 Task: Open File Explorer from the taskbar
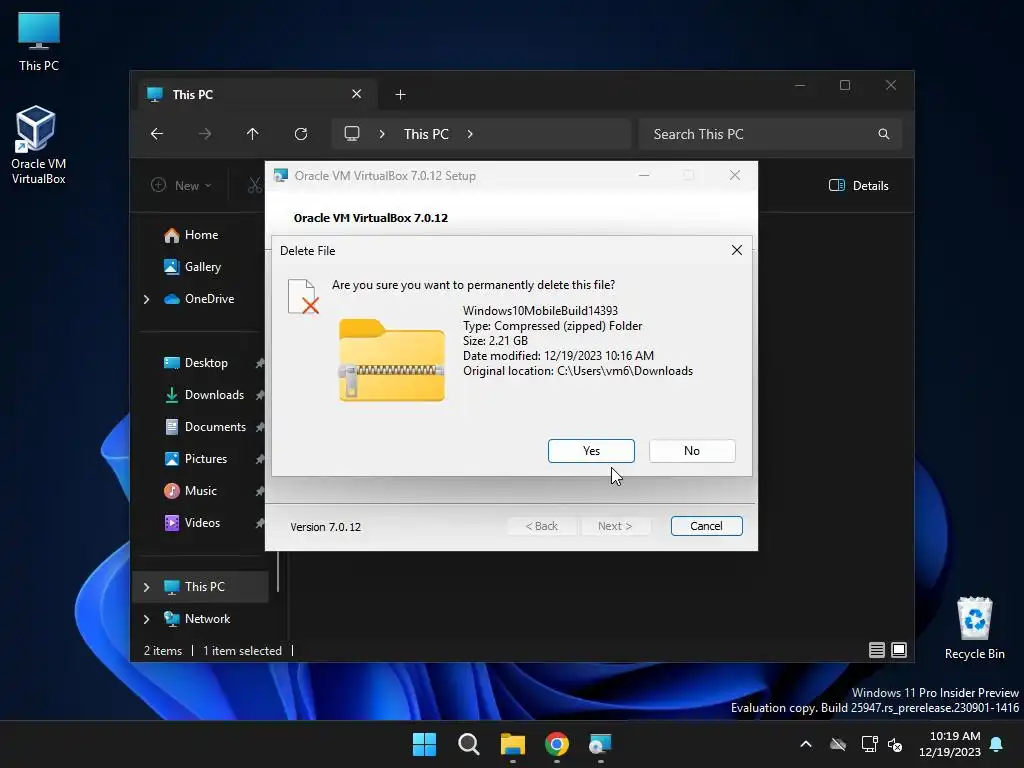click(513, 744)
